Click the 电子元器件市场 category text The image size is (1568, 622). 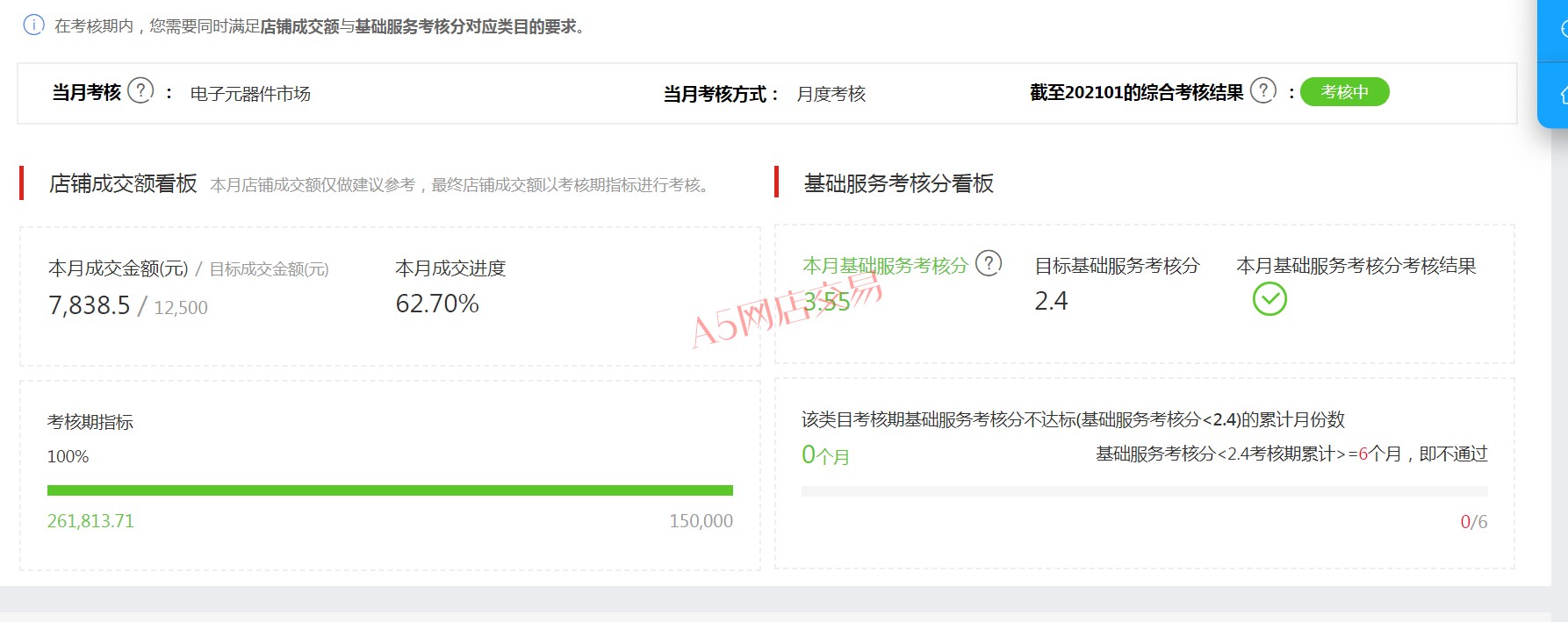[250, 94]
